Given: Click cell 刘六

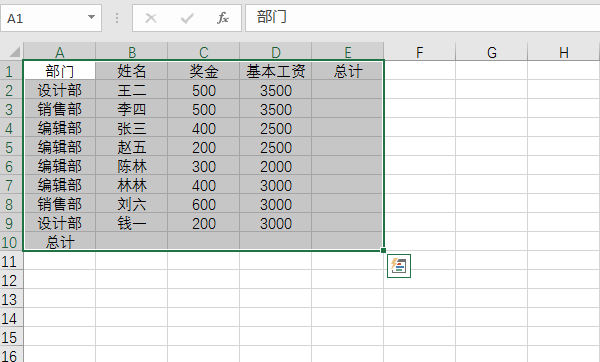Looking at the screenshot, I should tap(131, 204).
